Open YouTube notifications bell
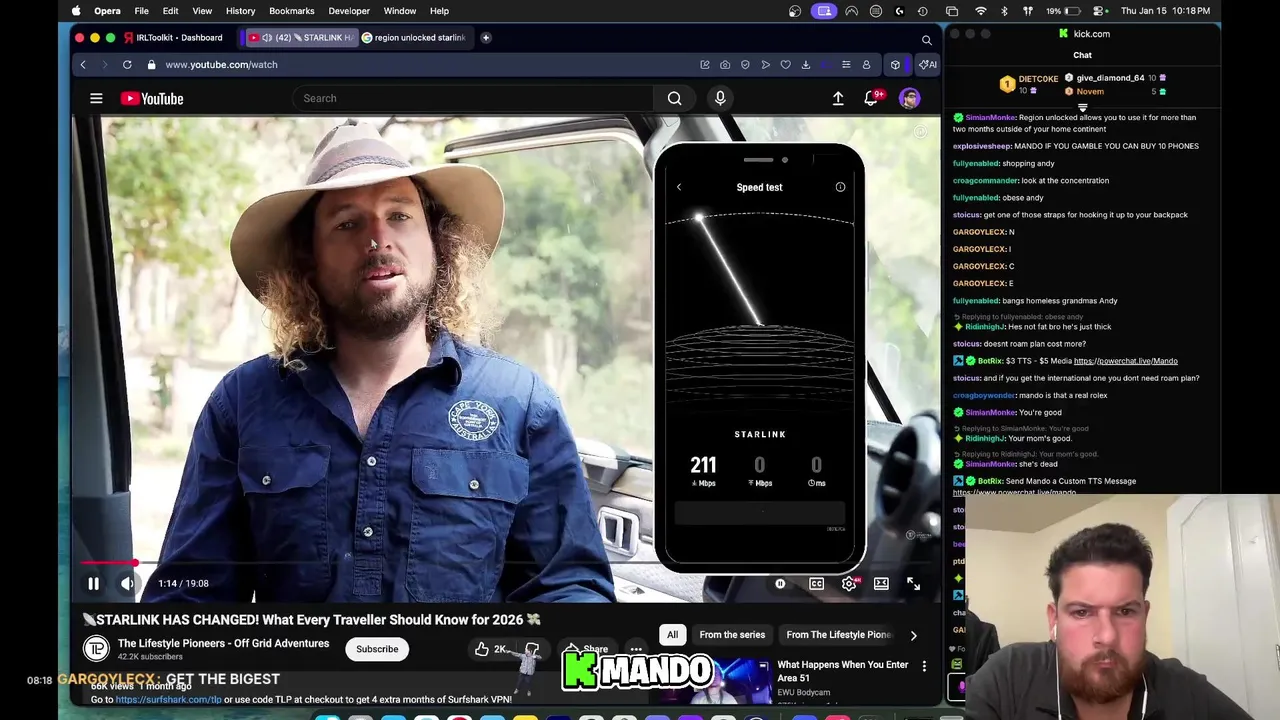 tap(872, 98)
